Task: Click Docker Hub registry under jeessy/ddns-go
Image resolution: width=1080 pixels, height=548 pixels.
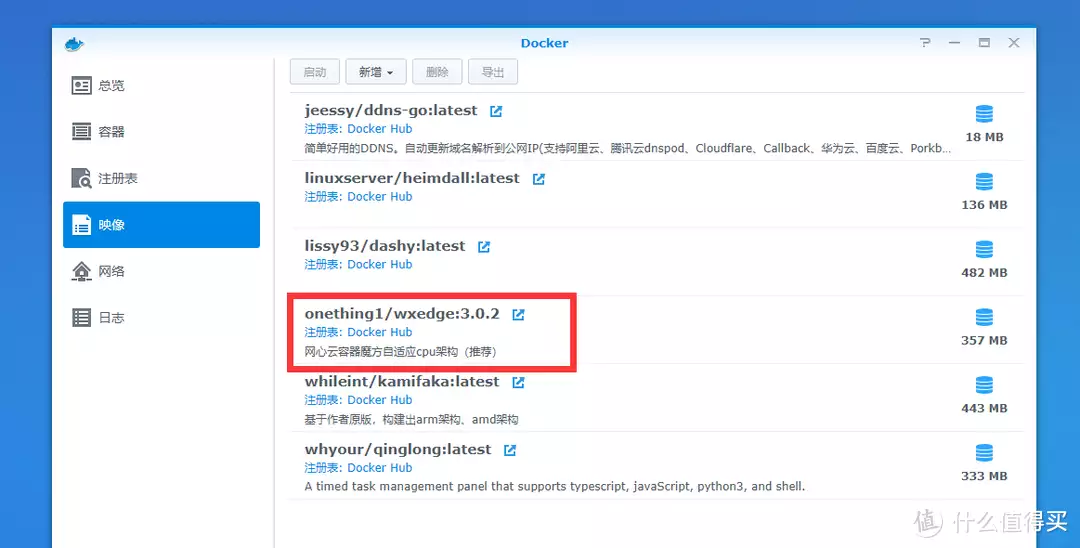Action: 380,129
